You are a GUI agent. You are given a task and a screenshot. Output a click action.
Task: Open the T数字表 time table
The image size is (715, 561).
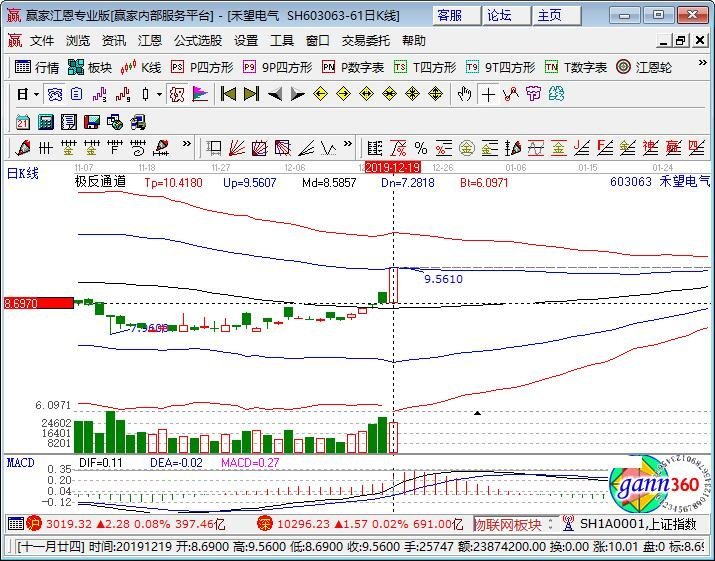tap(575, 68)
